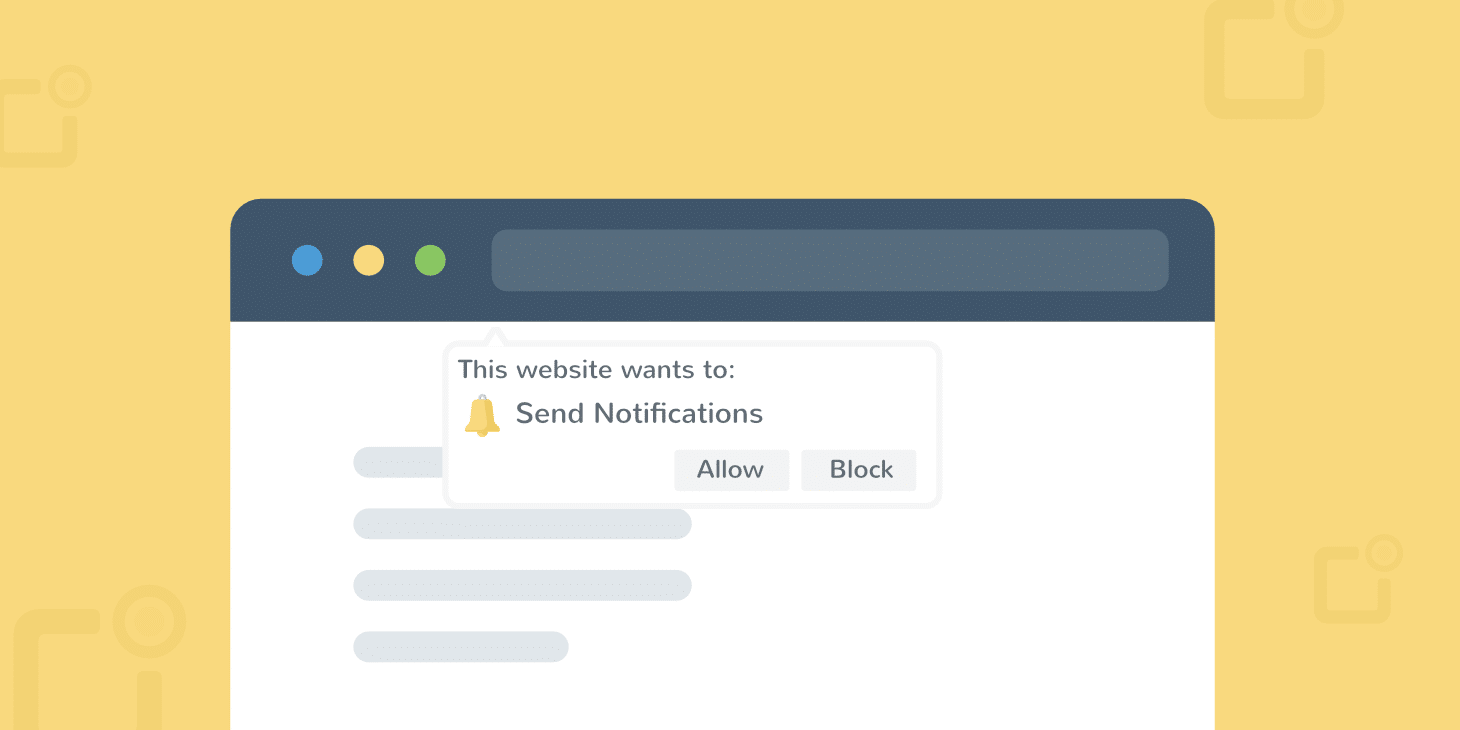Click the small pointer arrow atop the popup

click(x=495, y=338)
